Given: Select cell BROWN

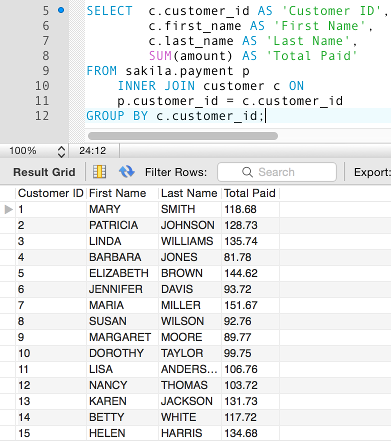Looking at the screenshot, I should [190, 273].
